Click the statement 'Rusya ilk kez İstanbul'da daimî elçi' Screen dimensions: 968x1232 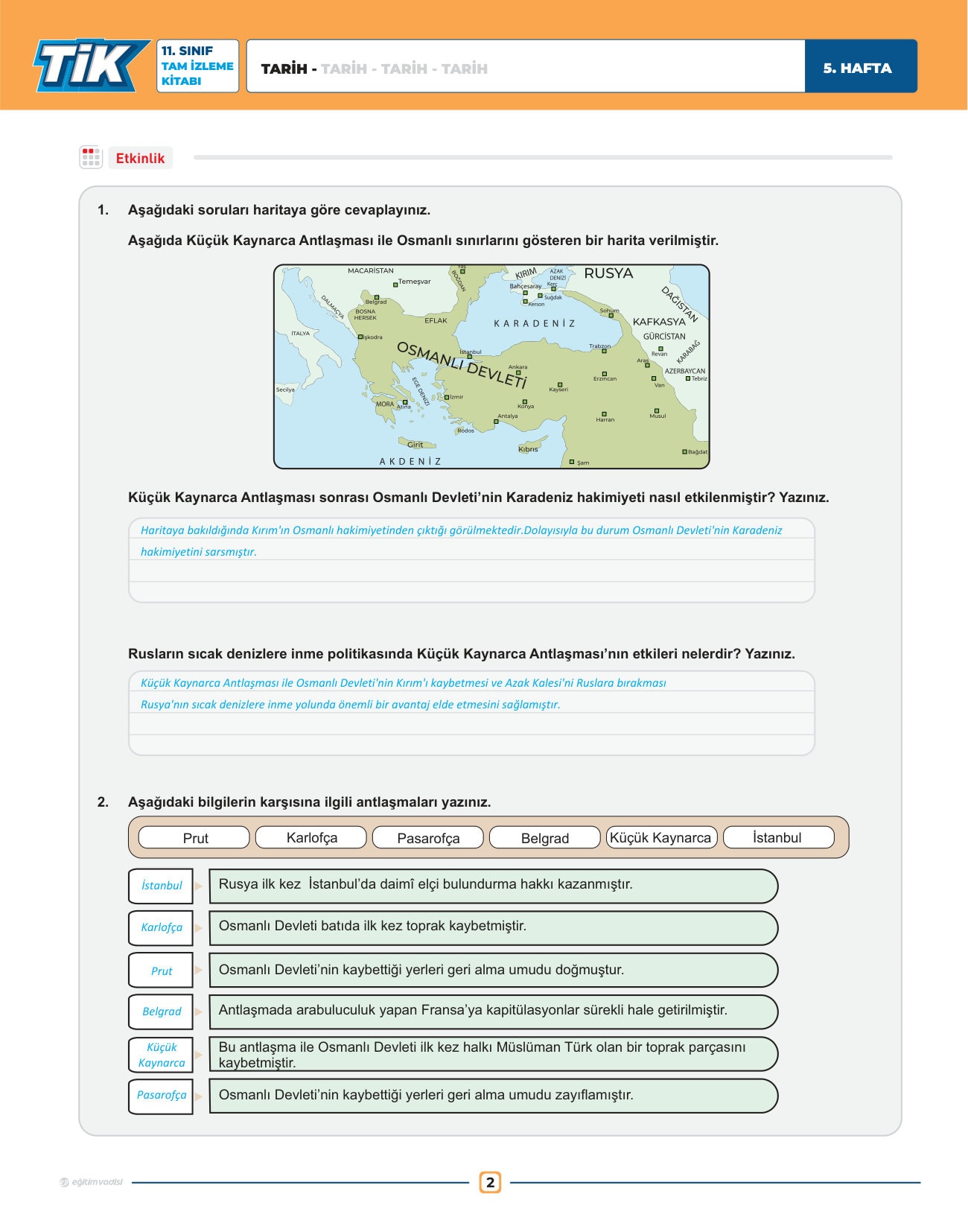click(494, 886)
